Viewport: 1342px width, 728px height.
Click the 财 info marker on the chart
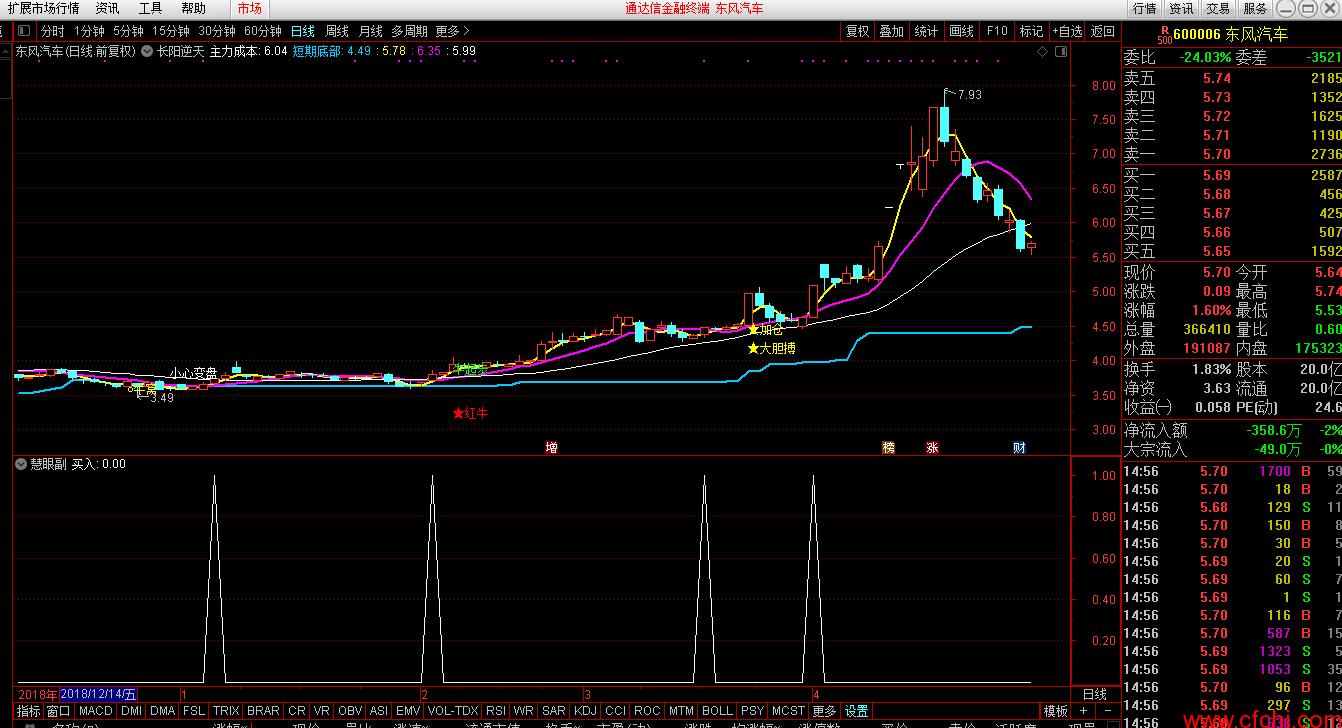click(1019, 447)
